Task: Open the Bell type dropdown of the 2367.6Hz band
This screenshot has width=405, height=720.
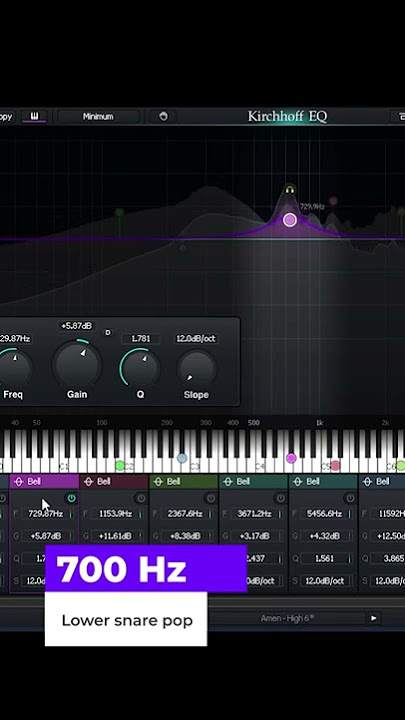Action: (184, 482)
